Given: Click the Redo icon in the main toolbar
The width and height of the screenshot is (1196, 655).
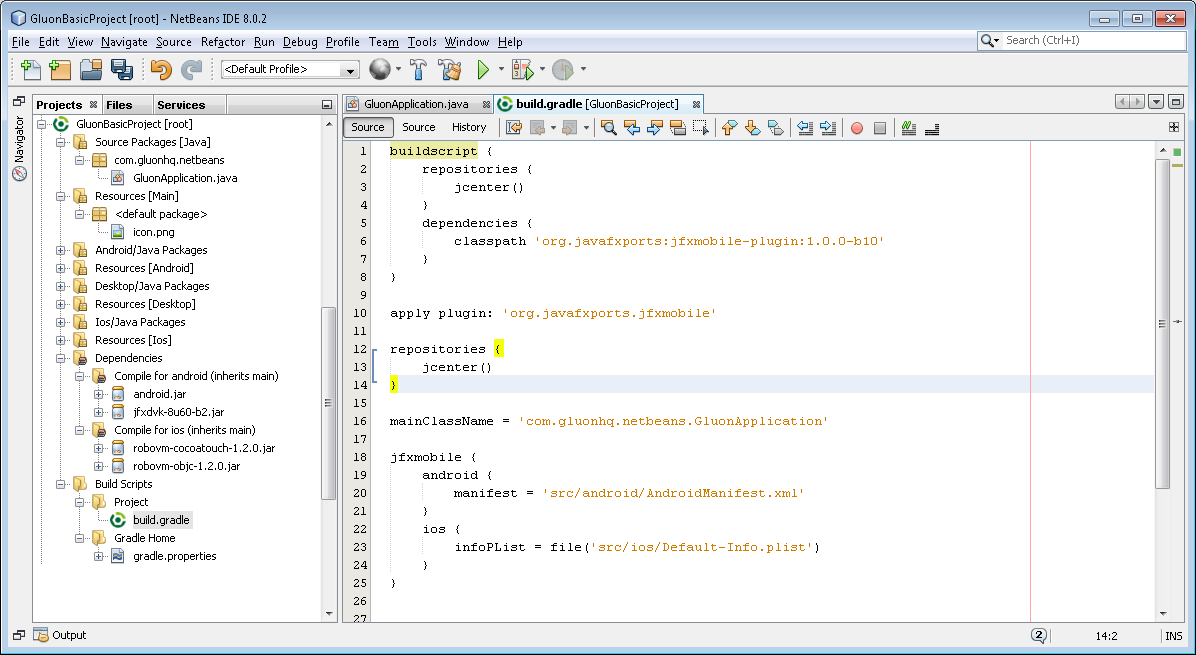Looking at the screenshot, I should pos(191,69).
